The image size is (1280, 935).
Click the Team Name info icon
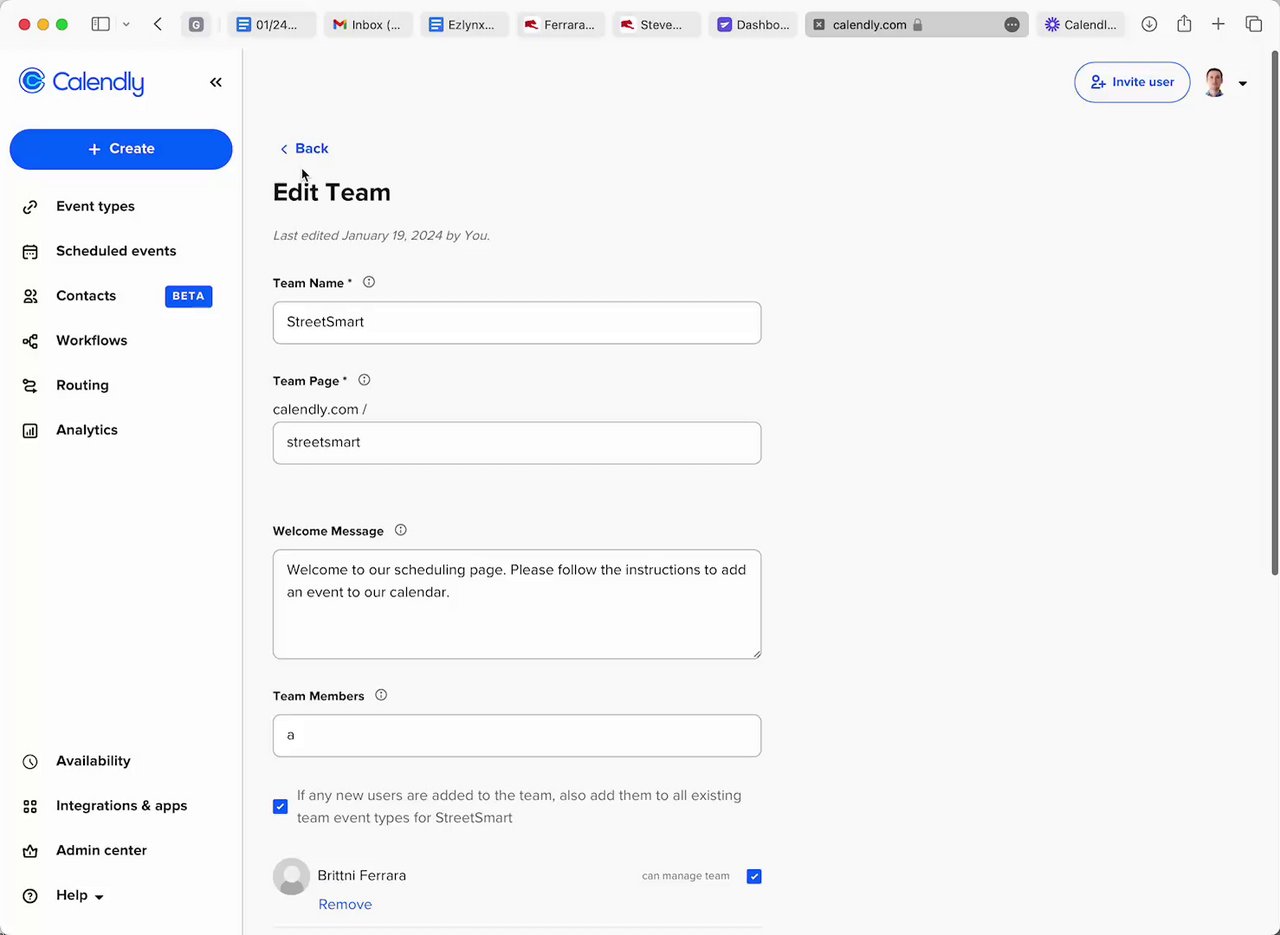369,282
